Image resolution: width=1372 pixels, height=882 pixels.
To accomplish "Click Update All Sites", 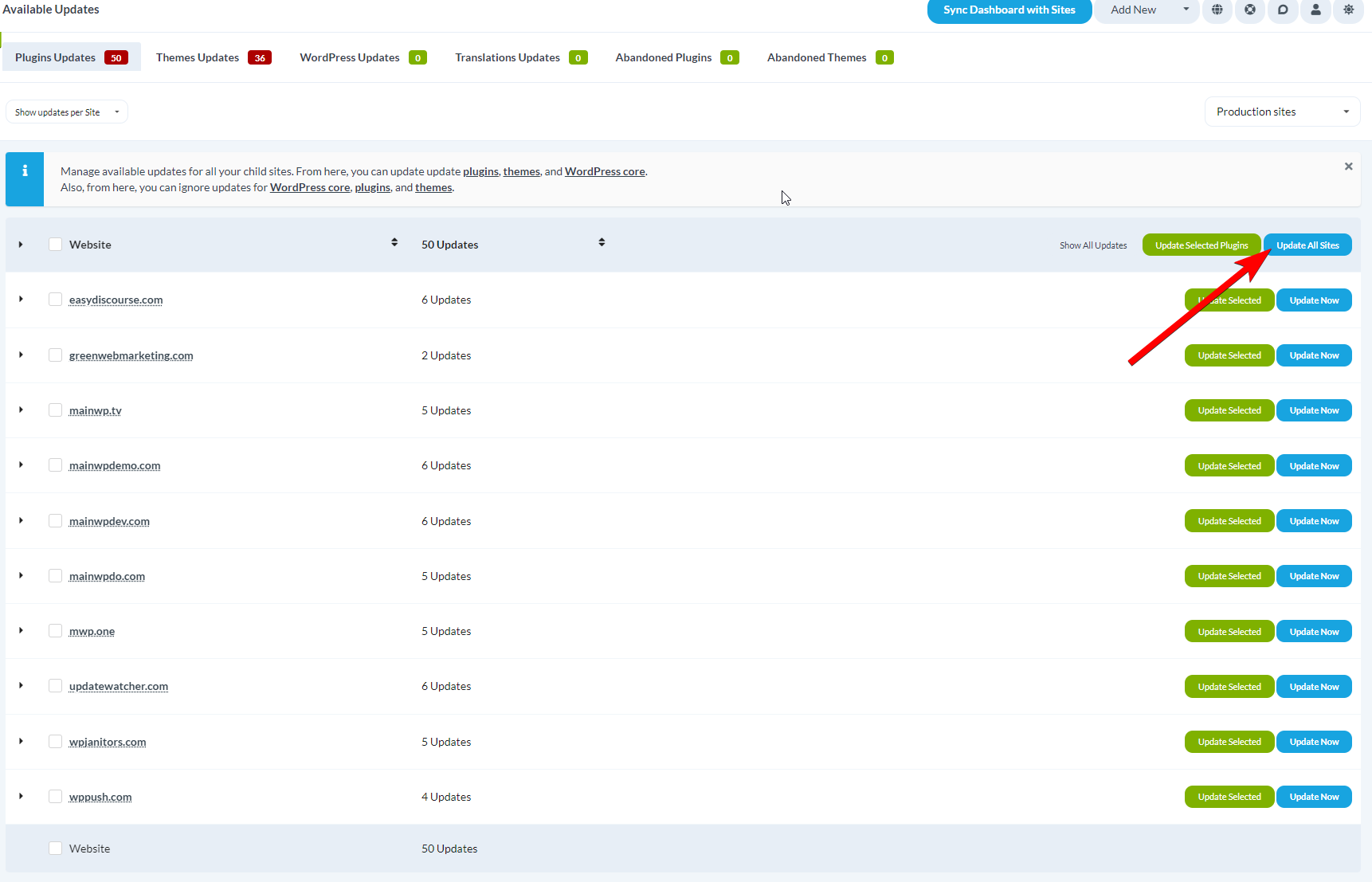I will [1307, 245].
